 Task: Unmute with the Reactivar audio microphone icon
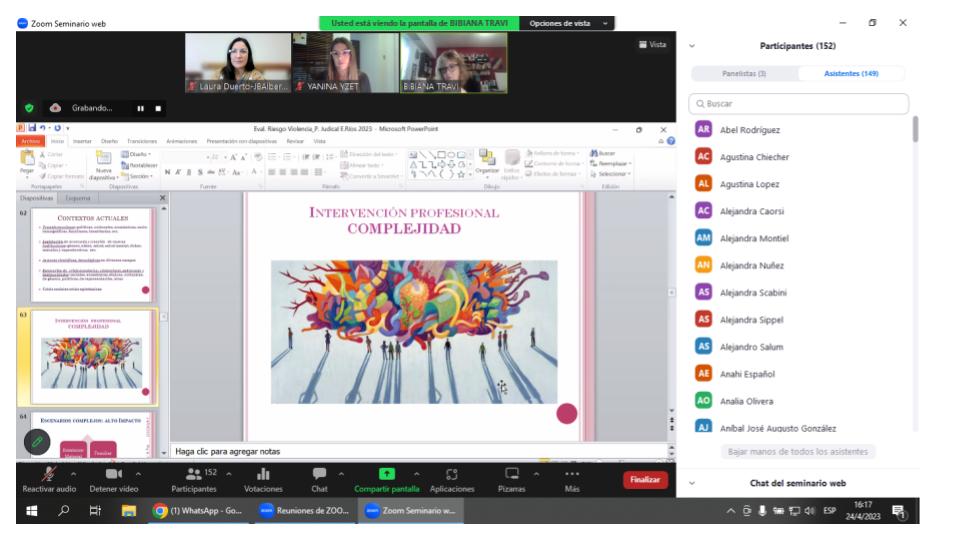click(49, 474)
